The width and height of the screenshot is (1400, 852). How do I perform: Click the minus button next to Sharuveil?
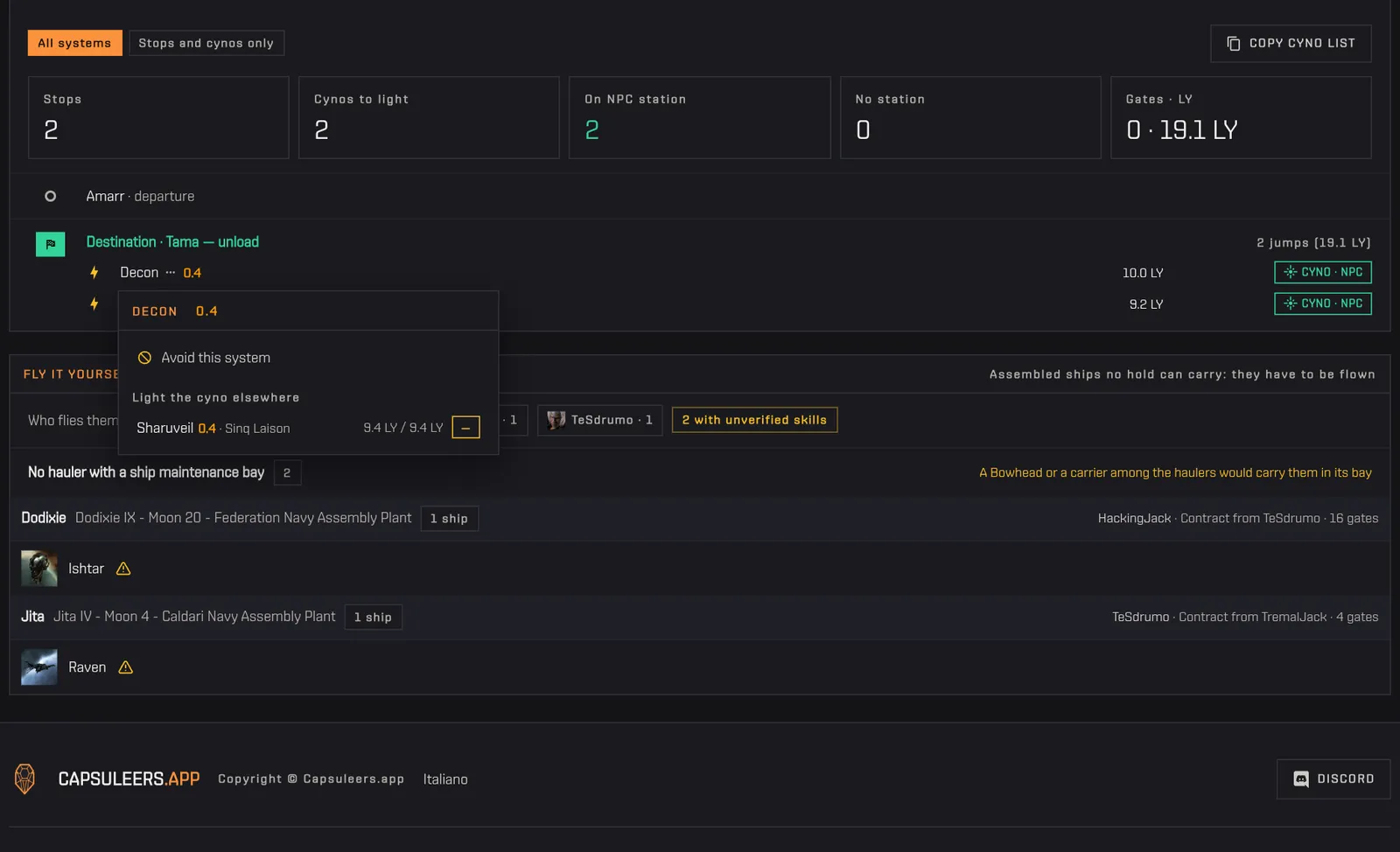tap(465, 428)
